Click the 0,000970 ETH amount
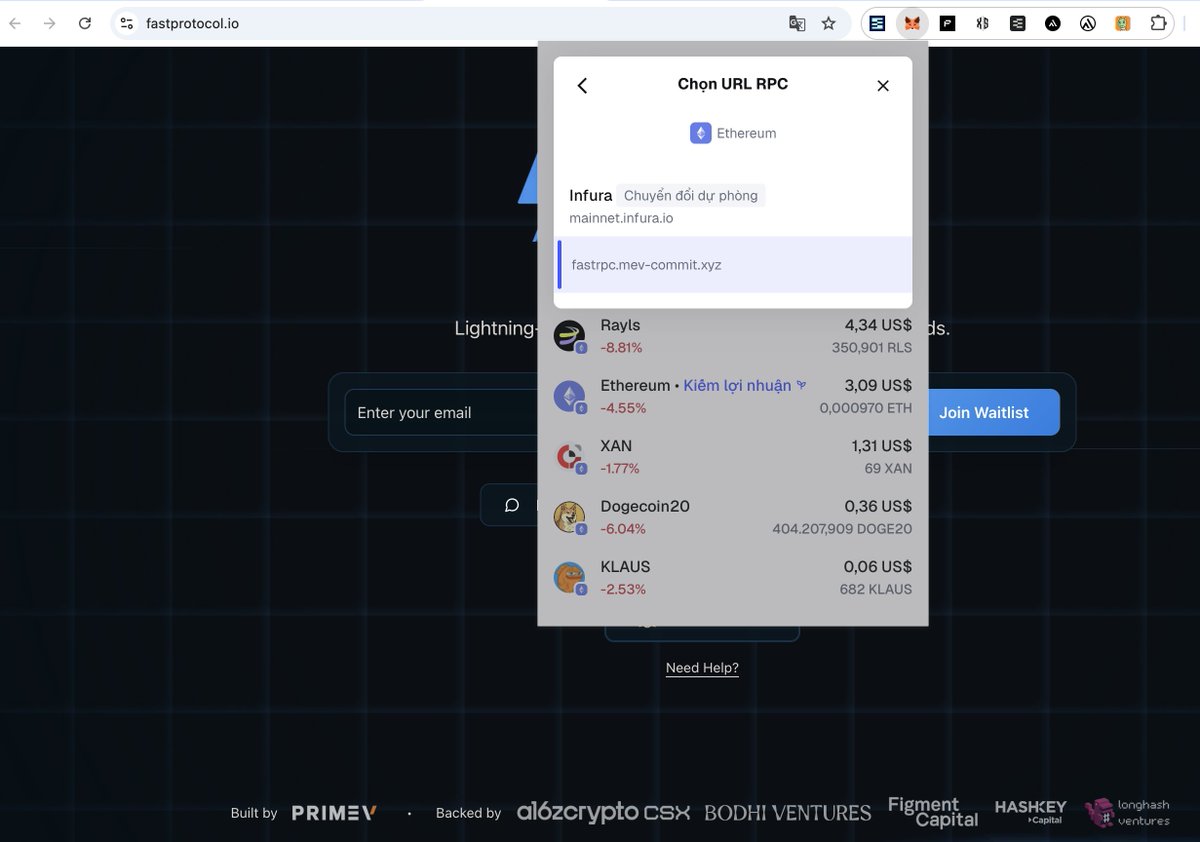The image size is (1200, 842). click(865, 408)
